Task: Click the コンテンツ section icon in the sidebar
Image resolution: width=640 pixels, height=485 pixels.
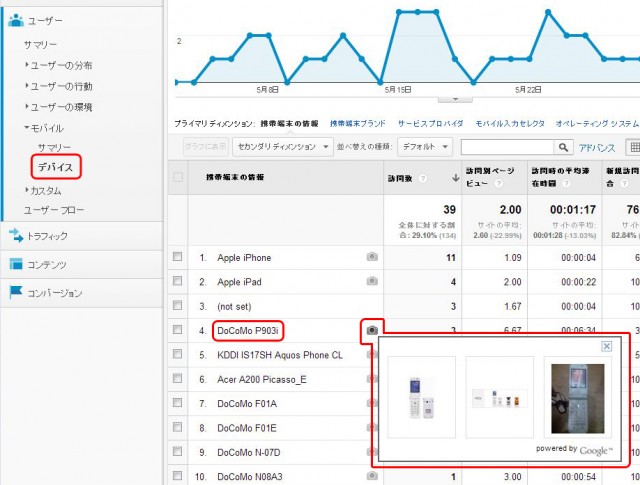Action: coord(16,264)
